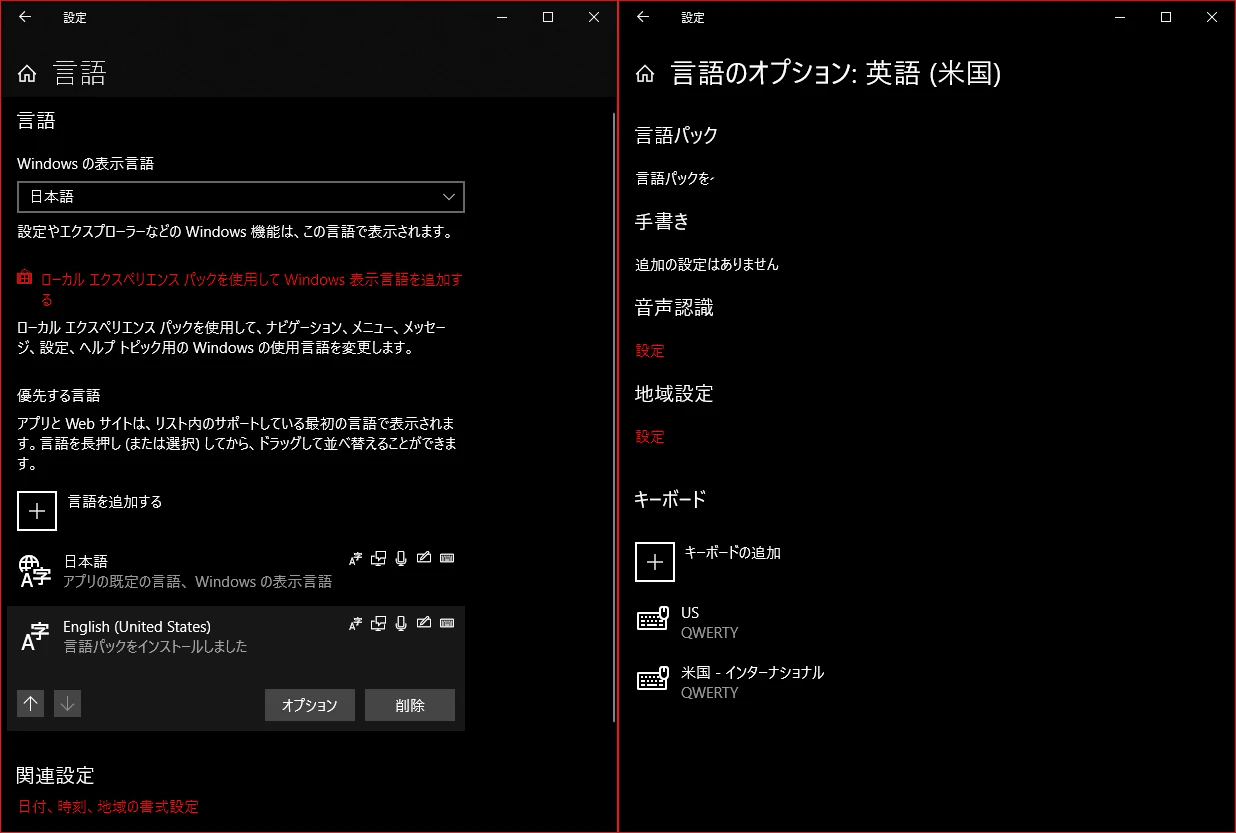Click home icon beside 言語のオプション title
The image size is (1236, 833).
pos(645,74)
